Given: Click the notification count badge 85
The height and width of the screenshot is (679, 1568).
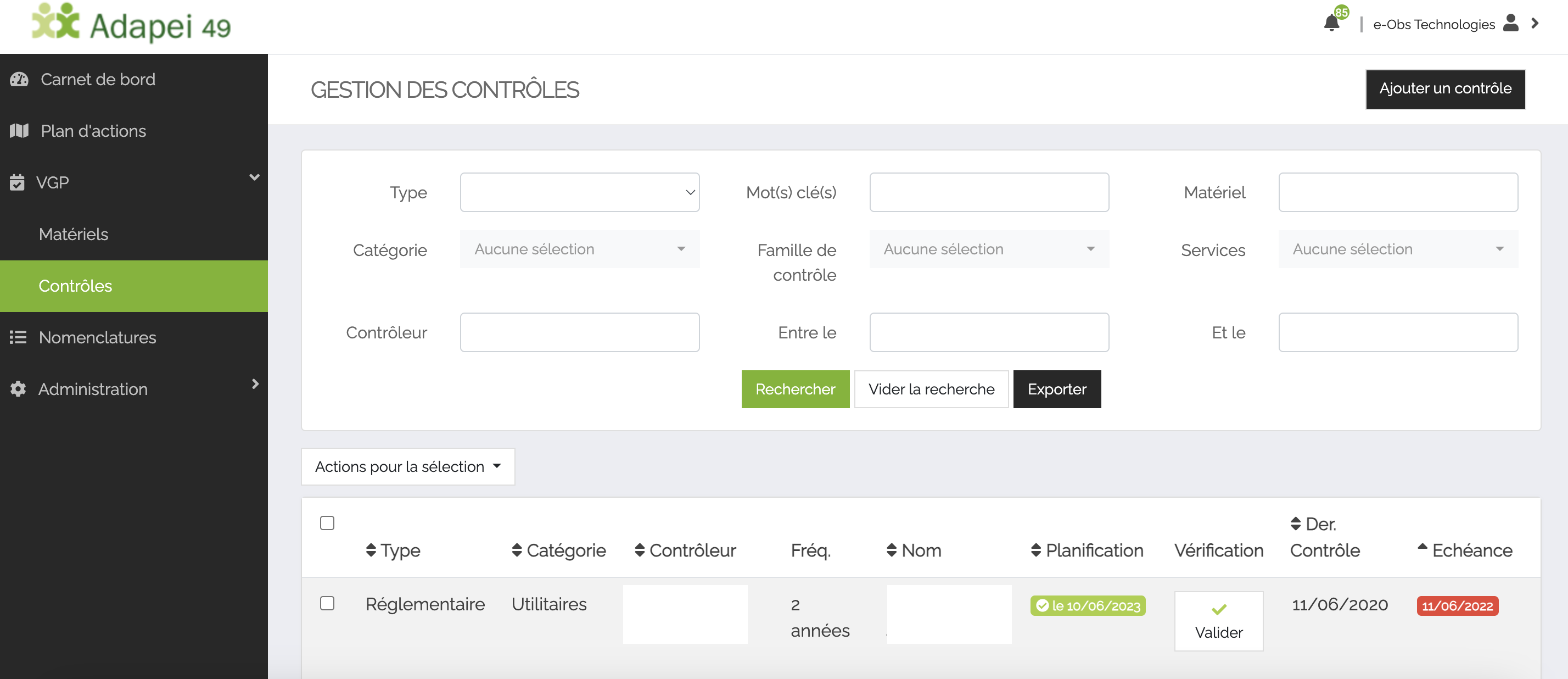Looking at the screenshot, I should point(1342,12).
